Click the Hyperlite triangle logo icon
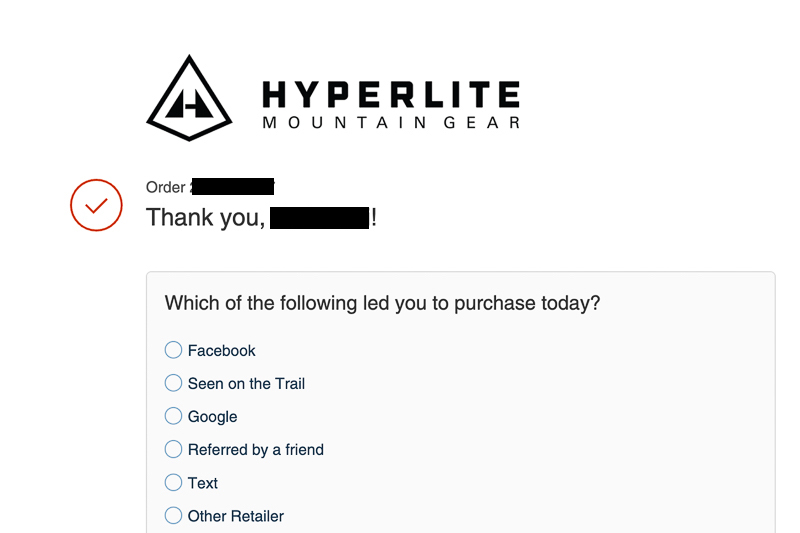 189,98
